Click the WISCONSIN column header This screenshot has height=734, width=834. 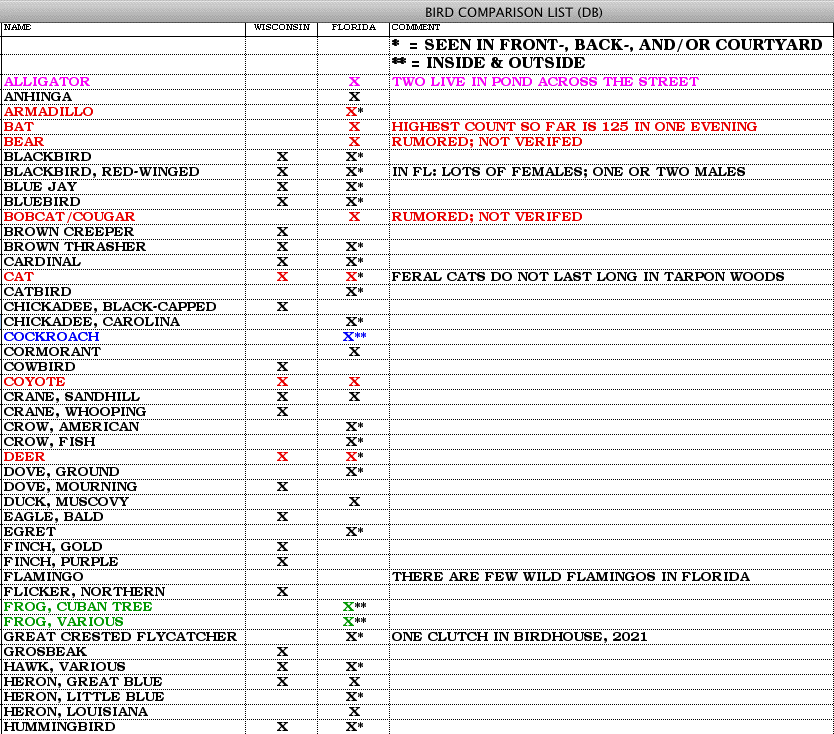pos(282,27)
